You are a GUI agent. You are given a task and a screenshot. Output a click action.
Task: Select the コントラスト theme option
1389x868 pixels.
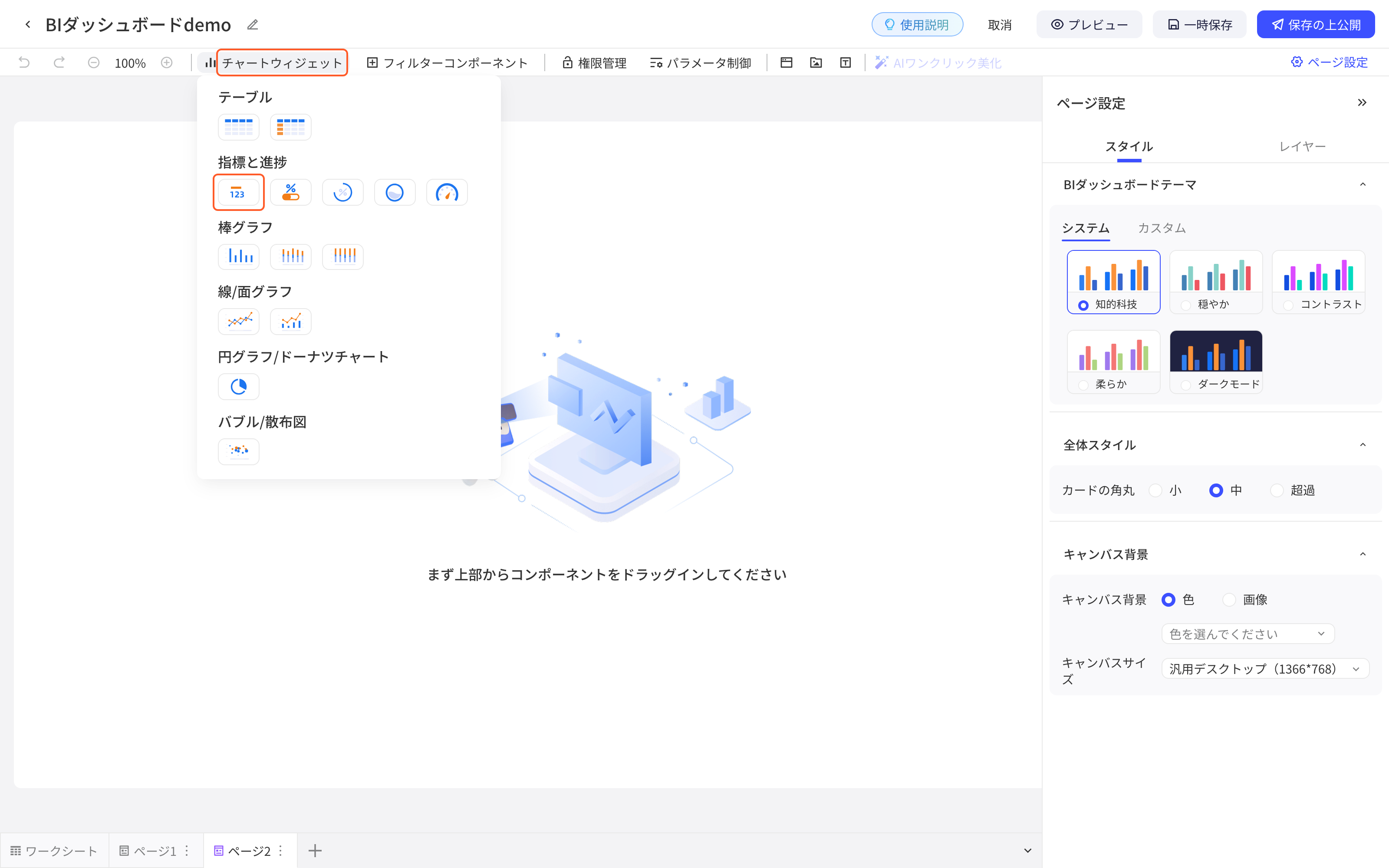(x=1318, y=282)
